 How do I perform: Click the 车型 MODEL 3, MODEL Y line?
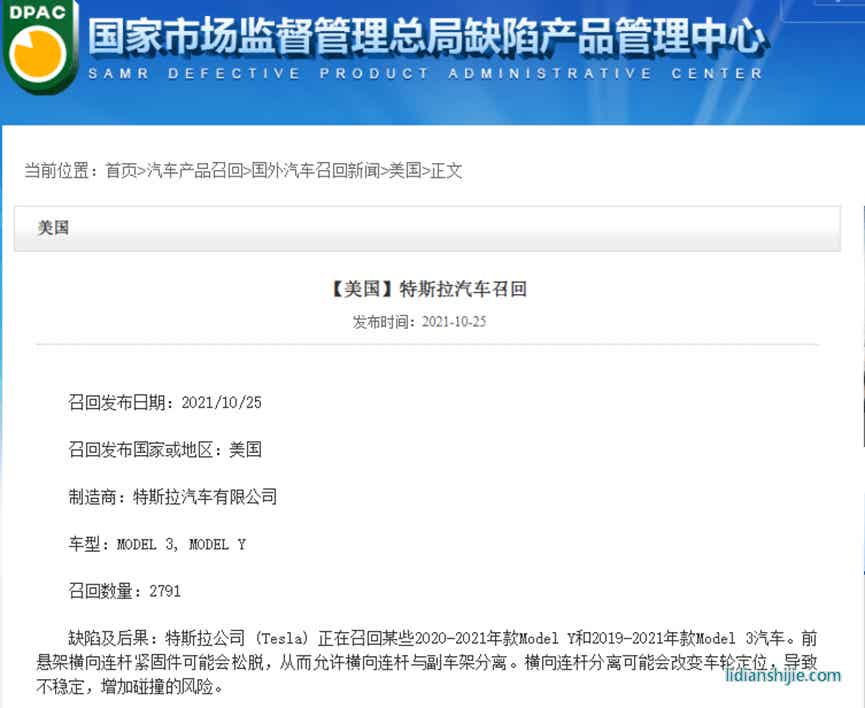click(x=156, y=544)
